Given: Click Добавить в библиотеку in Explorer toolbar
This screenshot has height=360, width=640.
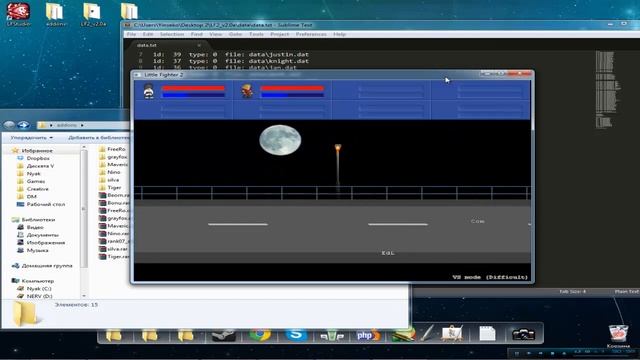Looking at the screenshot, I should point(98,138).
